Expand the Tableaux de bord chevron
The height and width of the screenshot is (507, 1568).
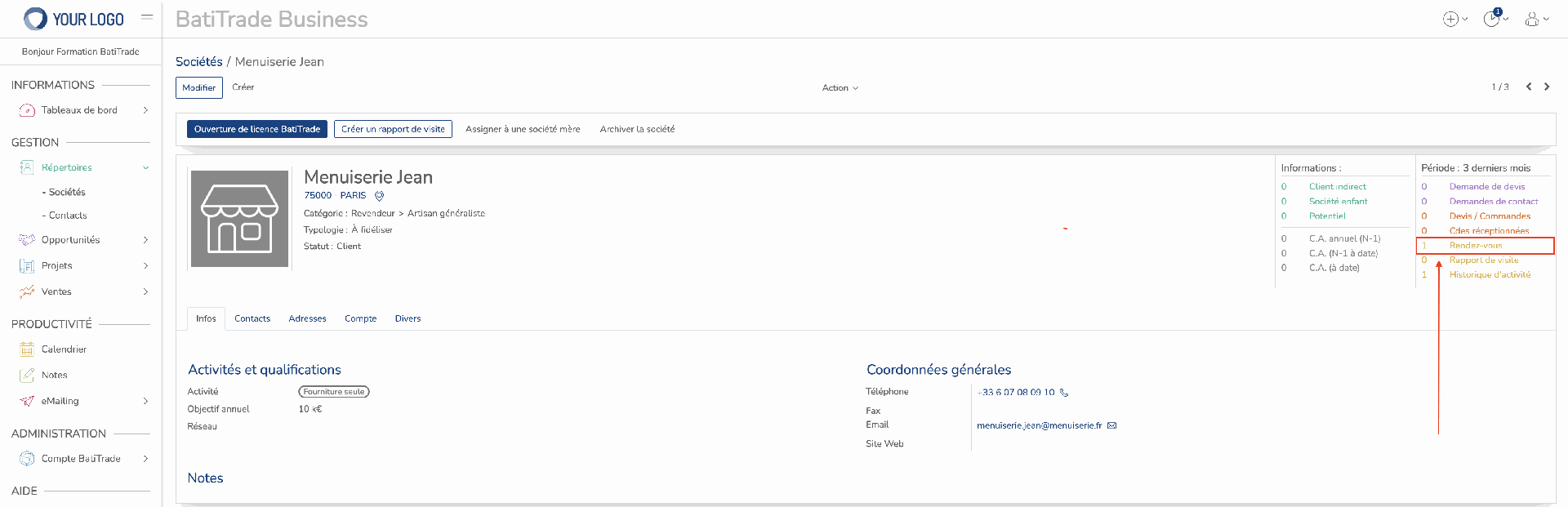[145, 110]
